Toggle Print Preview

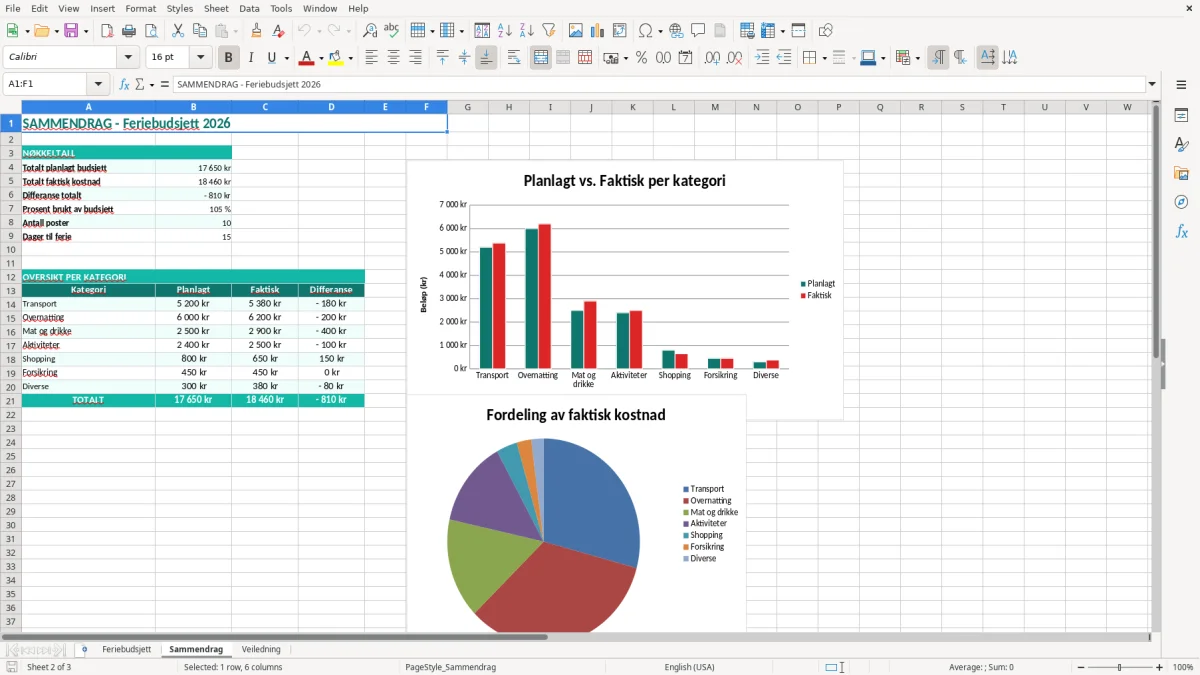(151, 31)
